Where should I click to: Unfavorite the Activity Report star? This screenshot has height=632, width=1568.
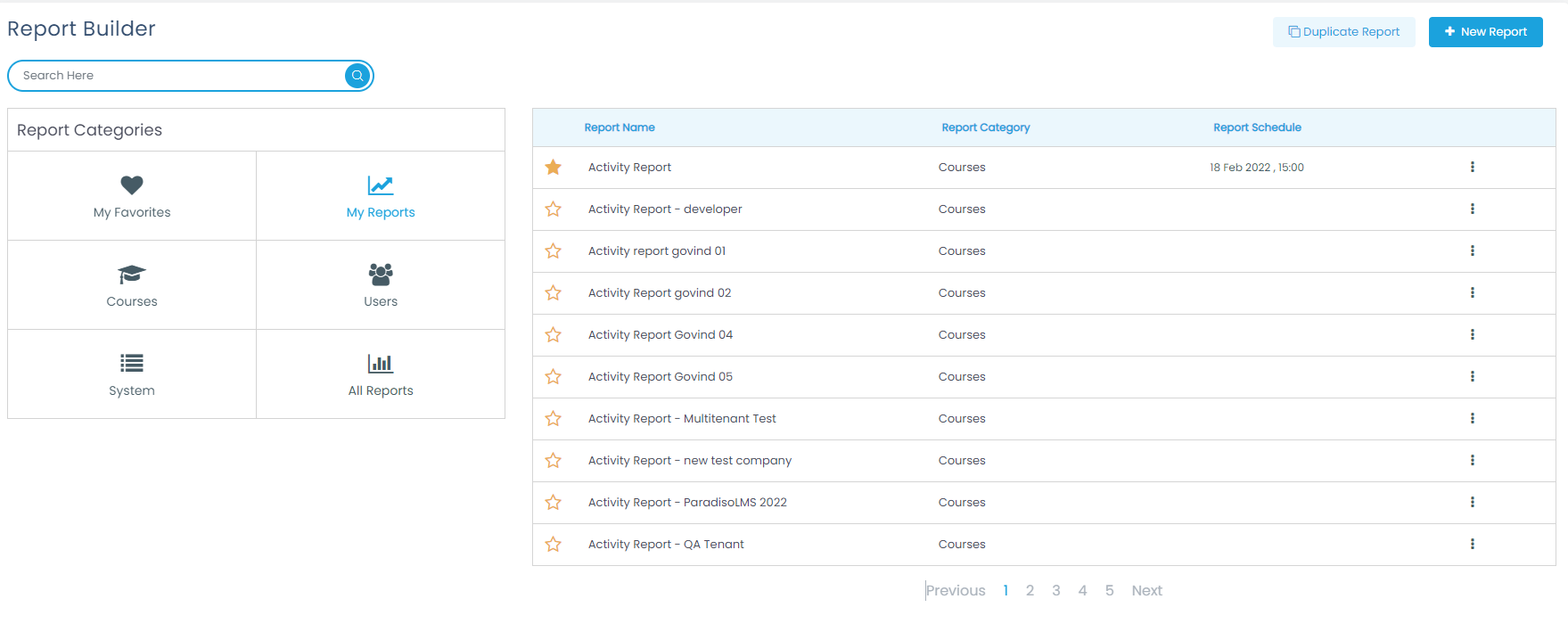554,168
